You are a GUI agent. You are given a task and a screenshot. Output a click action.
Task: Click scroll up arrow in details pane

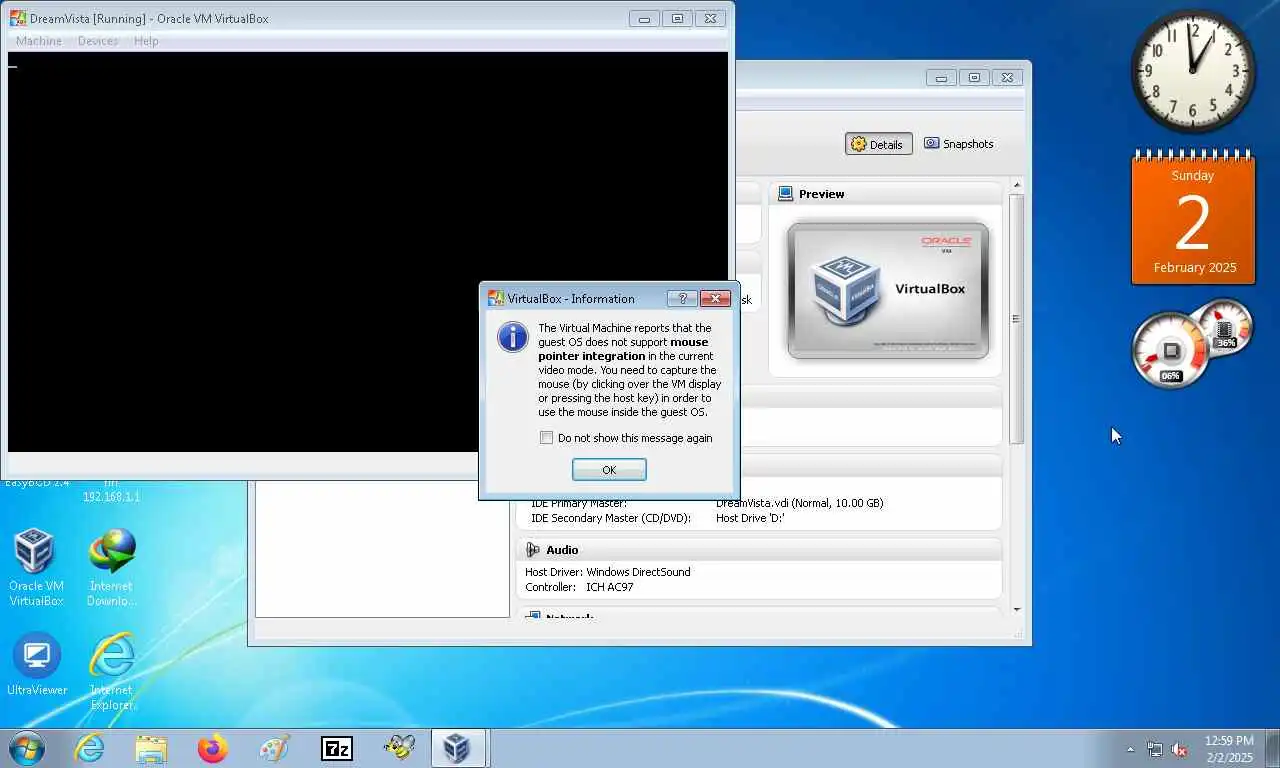pyautogui.click(x=1017, y=185)
